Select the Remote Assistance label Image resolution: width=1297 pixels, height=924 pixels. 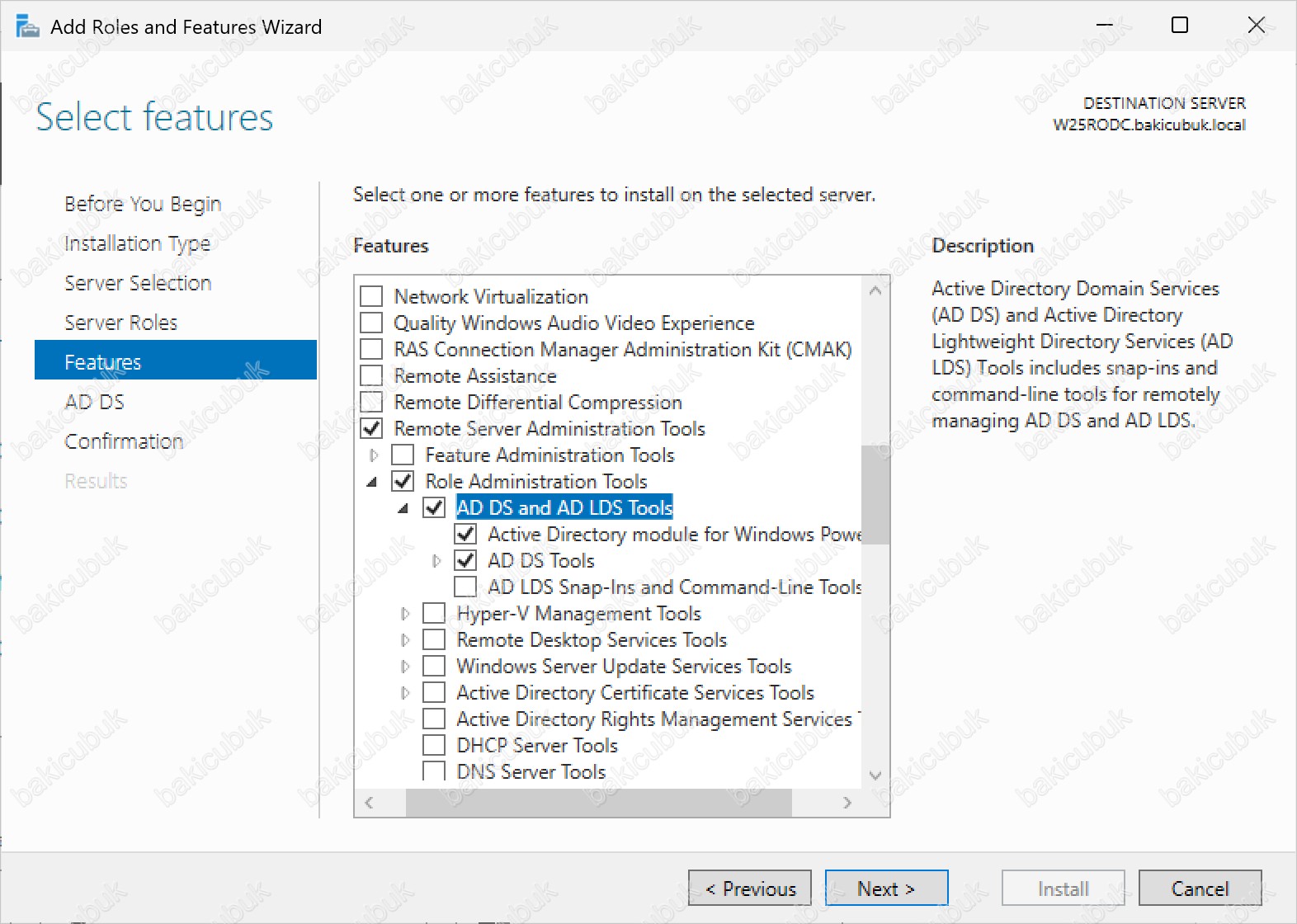tap(475, 375)
